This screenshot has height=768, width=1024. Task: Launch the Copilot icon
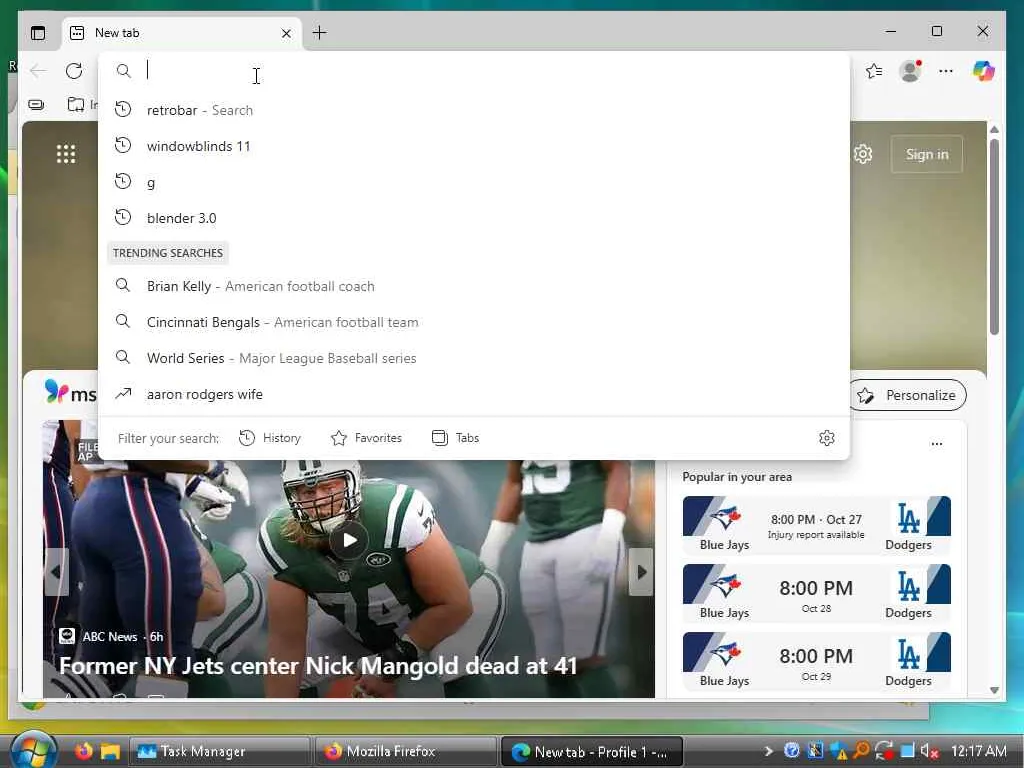coord(984,71)
